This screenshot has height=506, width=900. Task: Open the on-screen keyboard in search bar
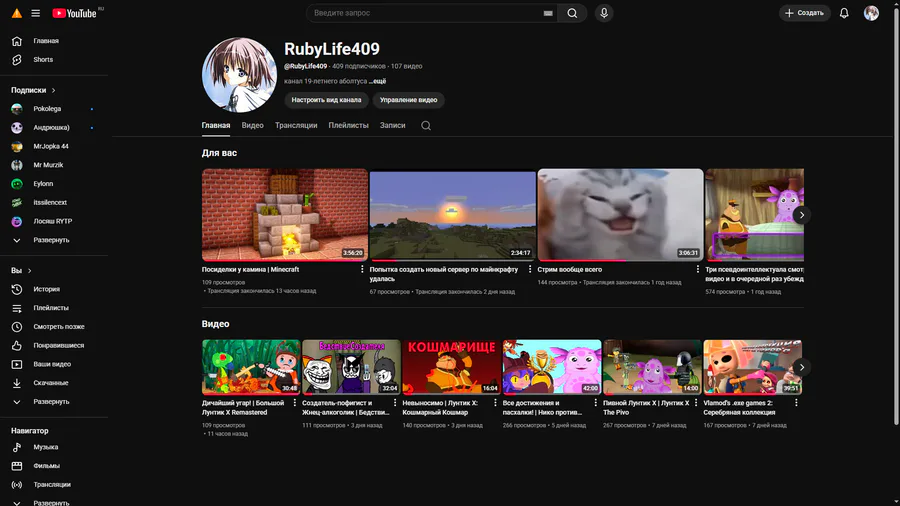pos(548,13)
